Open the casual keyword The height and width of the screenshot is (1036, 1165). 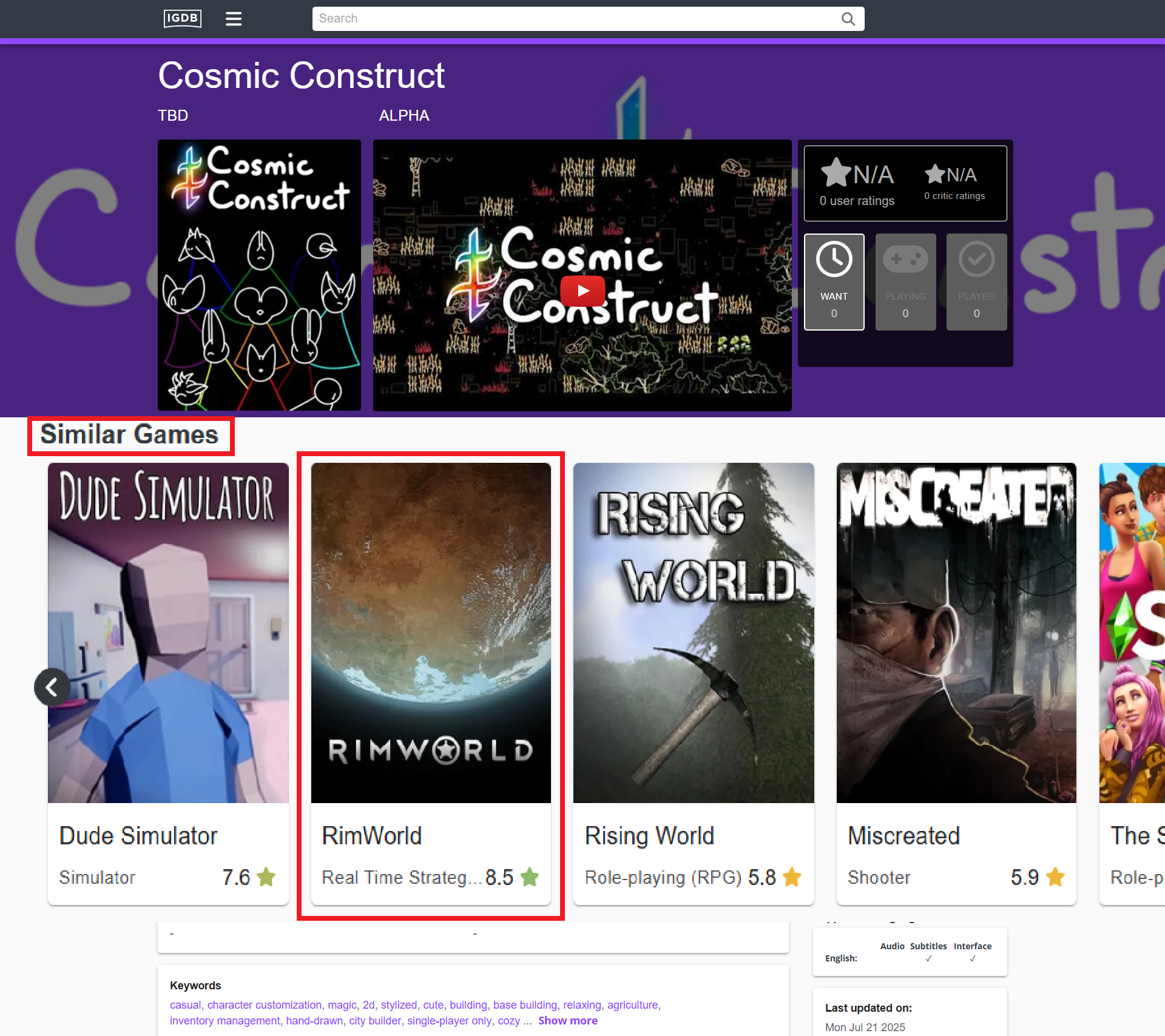pyautogui.click(x=185, y=1005)
